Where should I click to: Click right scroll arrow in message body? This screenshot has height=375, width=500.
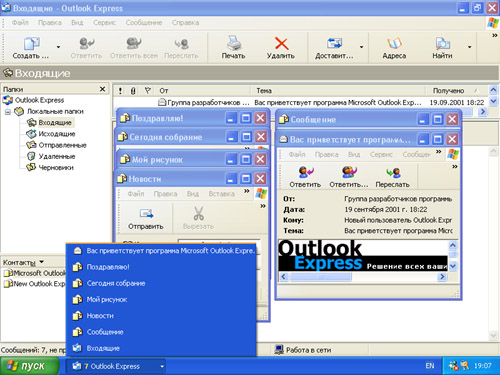[442, 277]
